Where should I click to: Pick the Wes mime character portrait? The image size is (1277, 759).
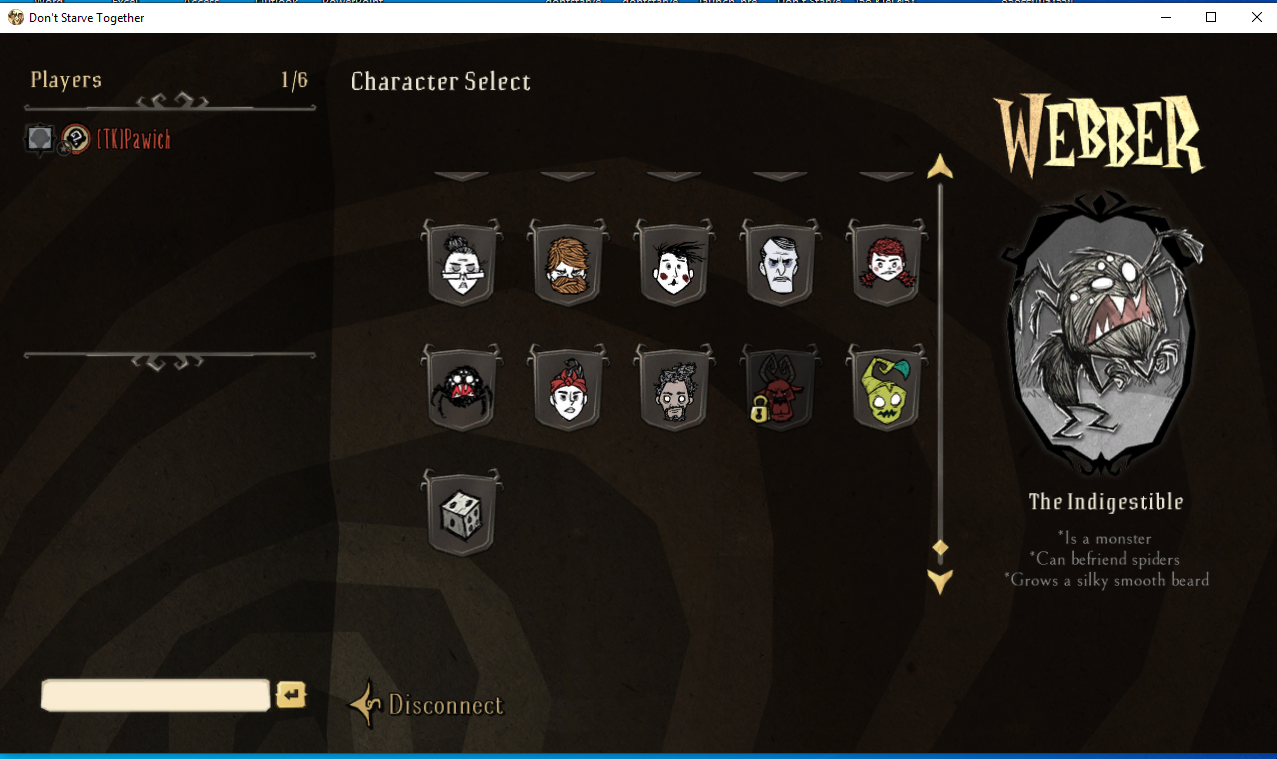[673, 264]
